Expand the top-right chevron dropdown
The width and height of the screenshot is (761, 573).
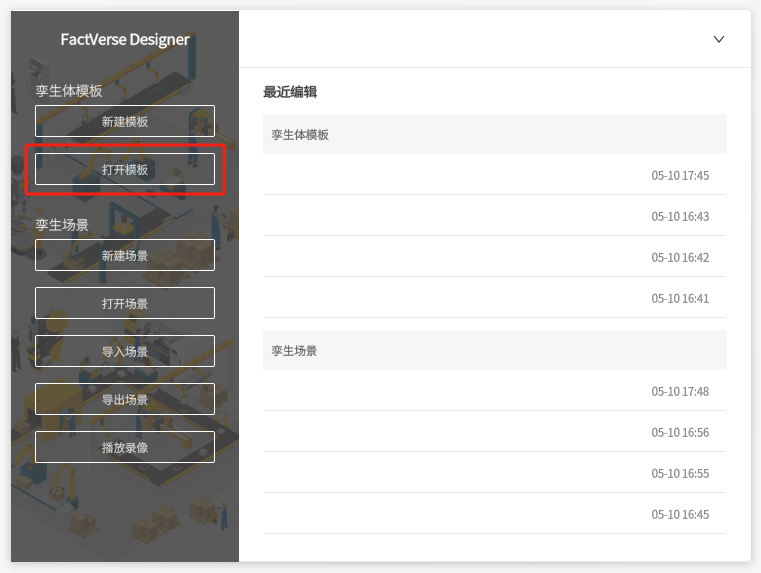tap(718, 39)
